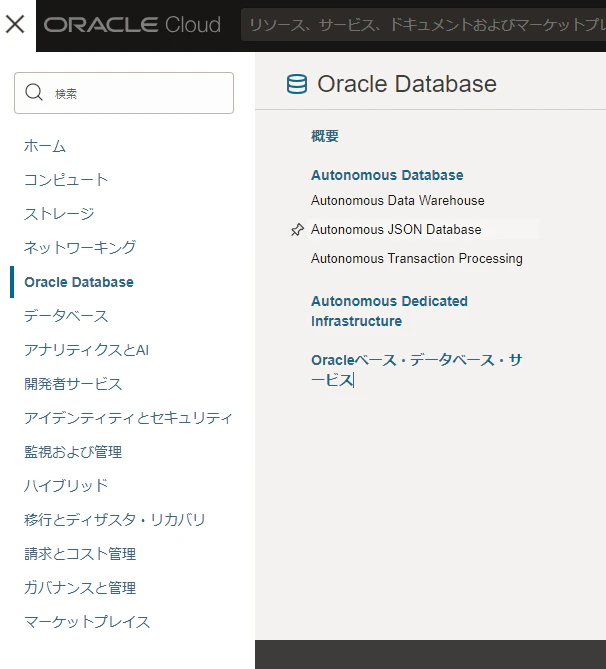Open アナリティクスとAI menu category
This screenshot has width=606, height=669.
[x=87, y=350]
